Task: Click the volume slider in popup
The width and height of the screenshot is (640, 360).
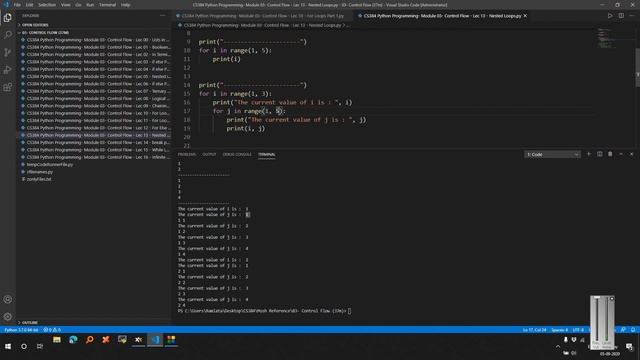Action: point(597,319)
